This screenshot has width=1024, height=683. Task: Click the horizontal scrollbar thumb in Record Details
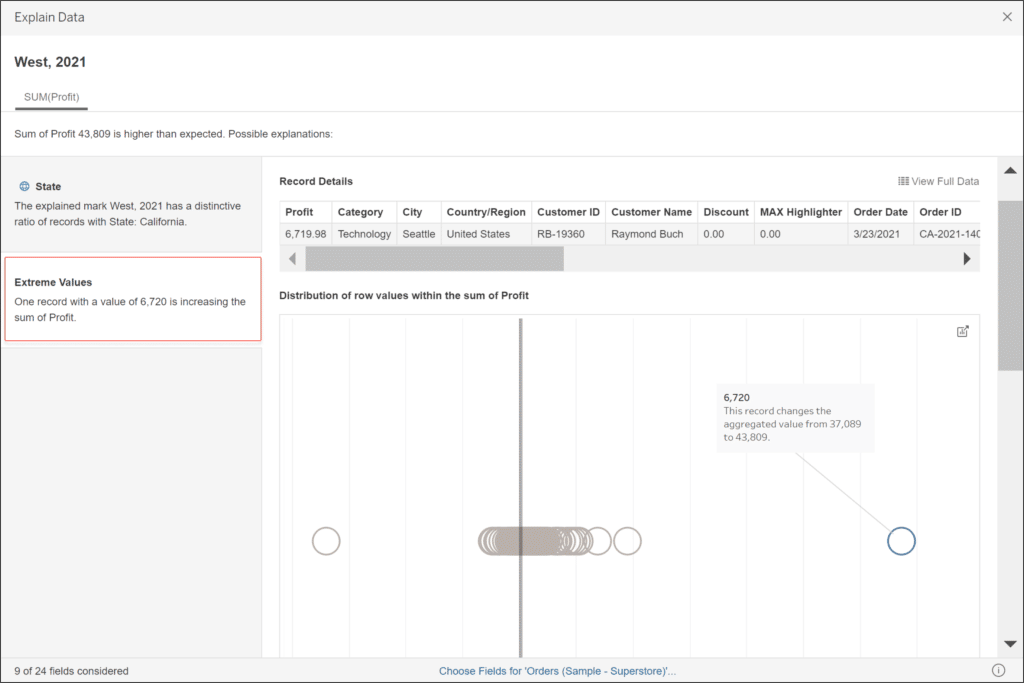434,259
